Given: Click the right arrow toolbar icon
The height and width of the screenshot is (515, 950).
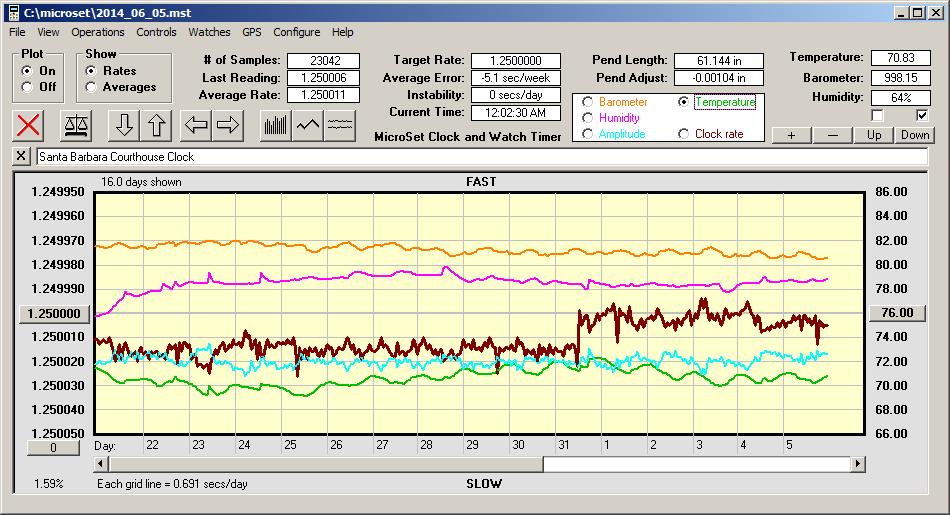Looking at the screenshot, I should pos(228,125).
